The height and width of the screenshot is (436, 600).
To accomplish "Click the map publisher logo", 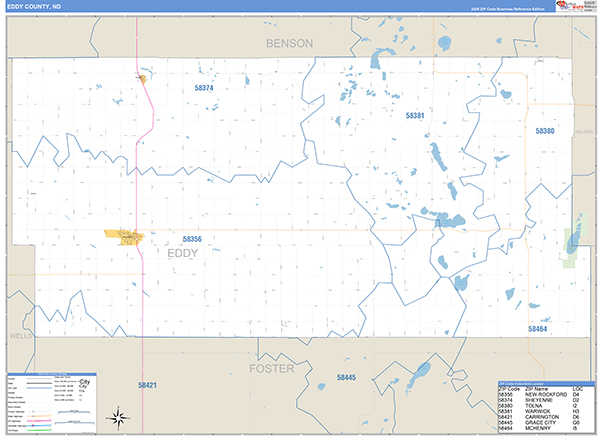I will pyautogui.click(x=576, y=6).
